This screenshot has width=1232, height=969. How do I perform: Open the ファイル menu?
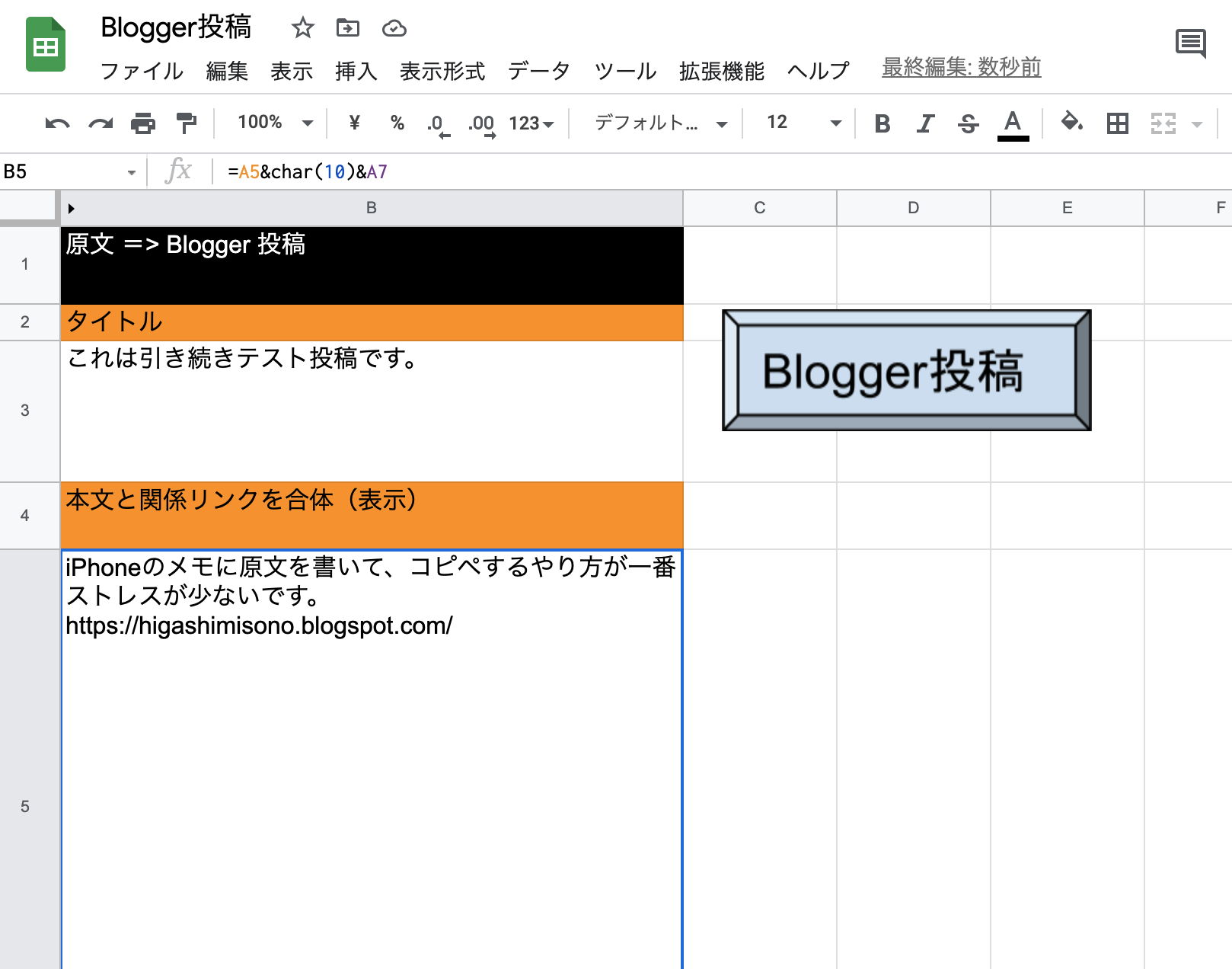click(142, 71)
